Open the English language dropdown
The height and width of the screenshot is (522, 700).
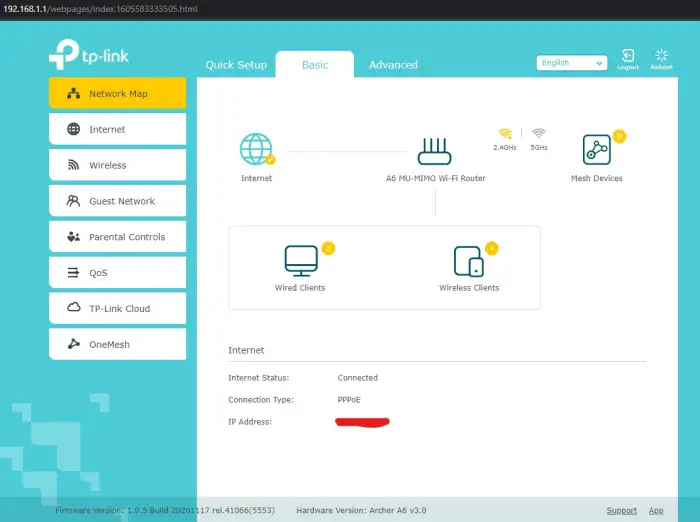571,63
